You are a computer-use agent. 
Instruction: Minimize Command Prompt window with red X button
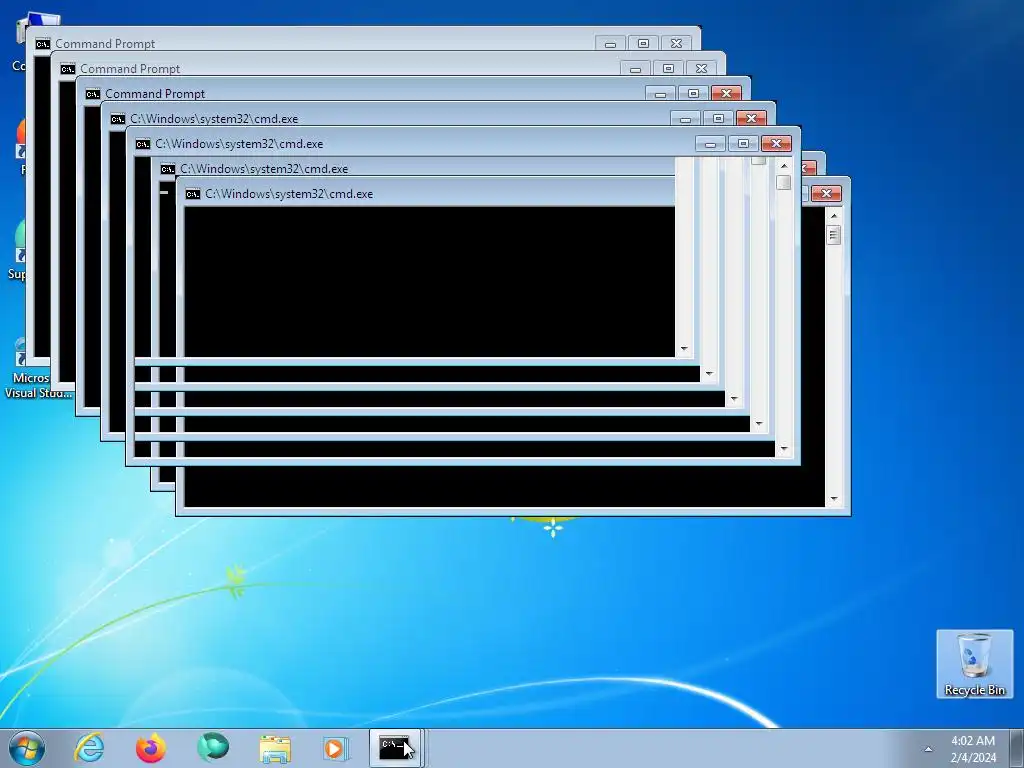click(660, 93)
